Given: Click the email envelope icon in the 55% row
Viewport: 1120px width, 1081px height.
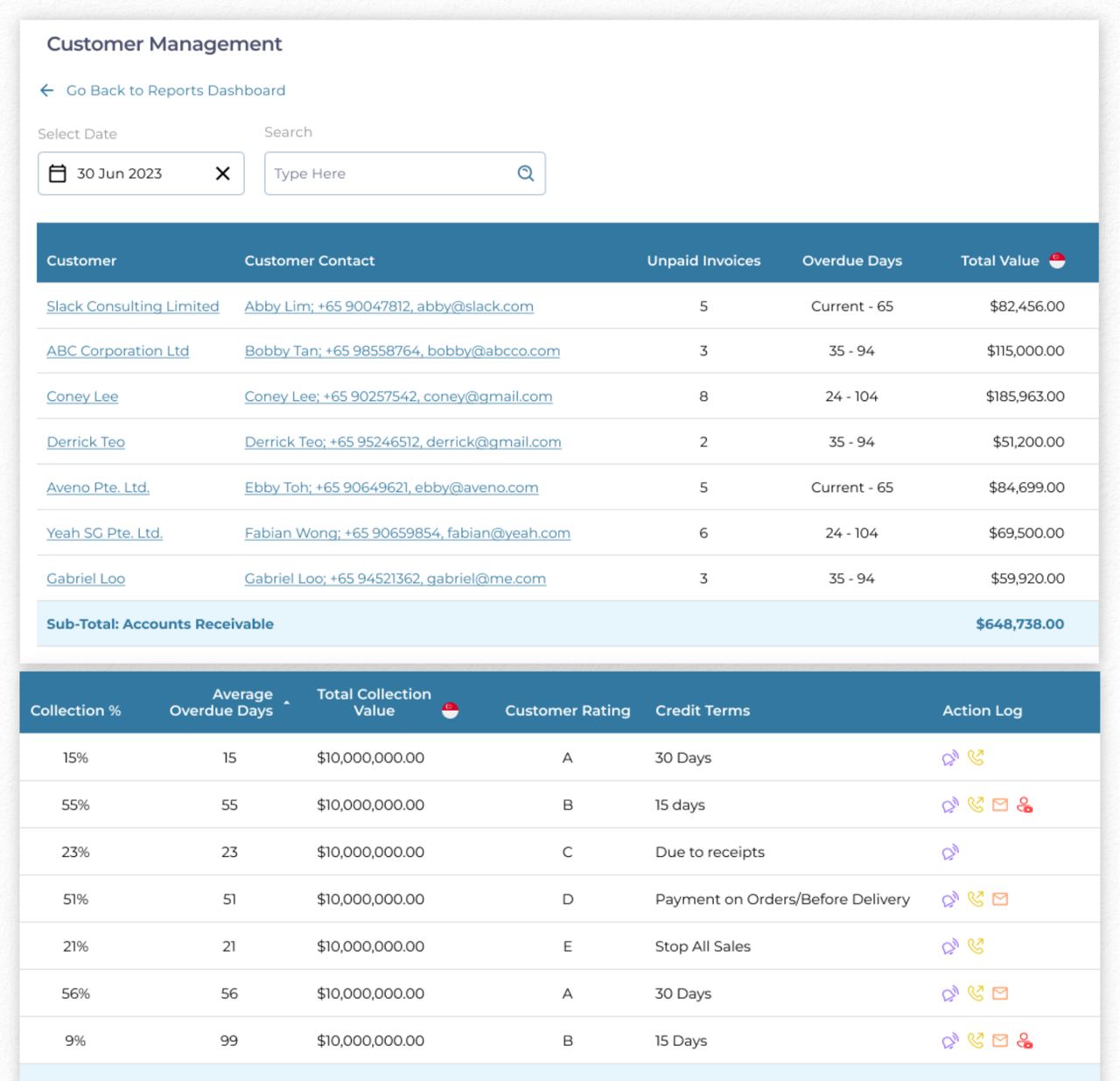Looking at the screenshot, I should coord(1000,804).
